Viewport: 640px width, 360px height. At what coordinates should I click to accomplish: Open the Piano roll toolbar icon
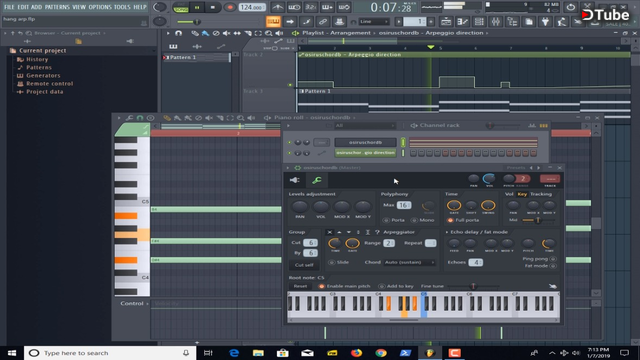462,22
